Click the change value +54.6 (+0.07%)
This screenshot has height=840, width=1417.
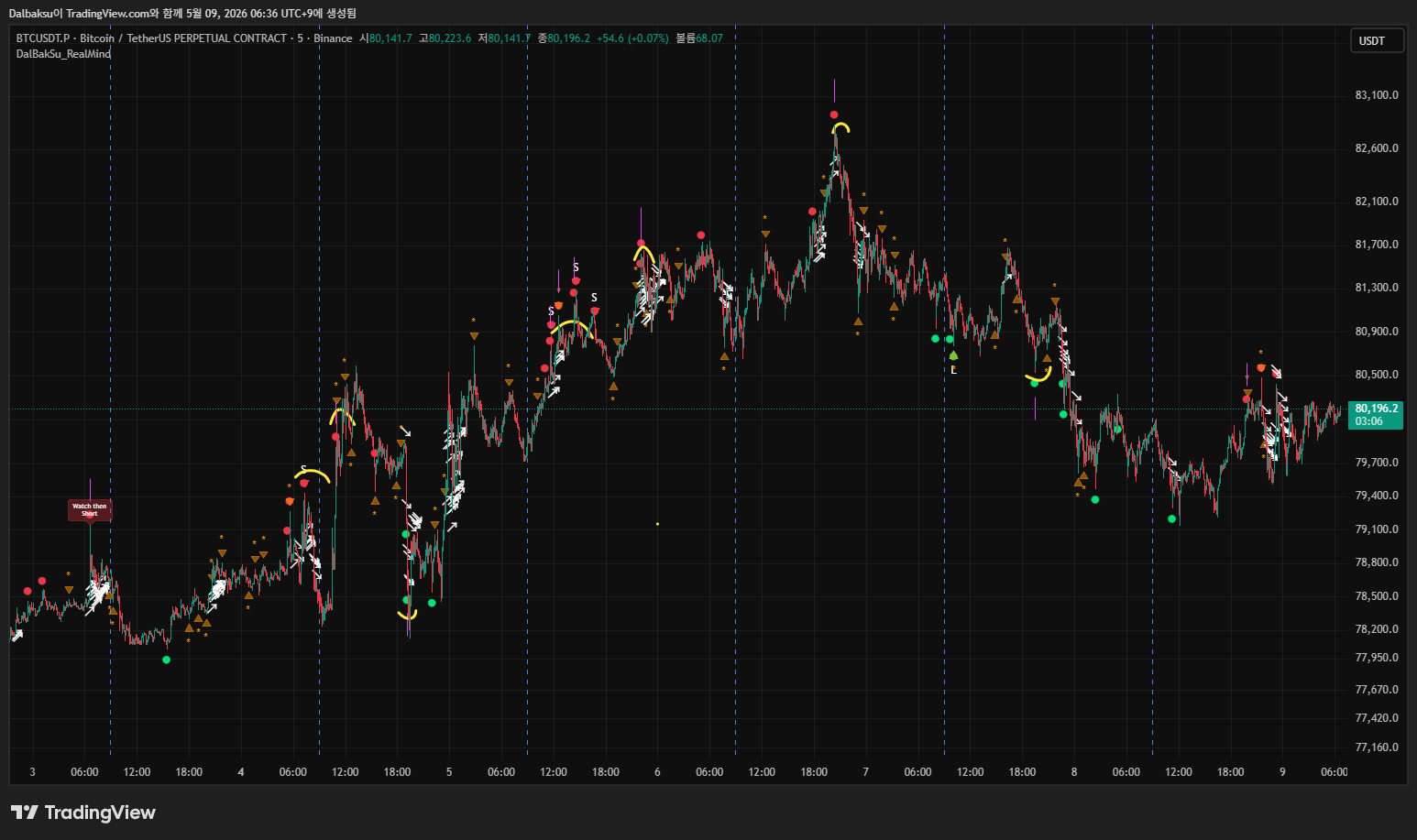point(632,38)
